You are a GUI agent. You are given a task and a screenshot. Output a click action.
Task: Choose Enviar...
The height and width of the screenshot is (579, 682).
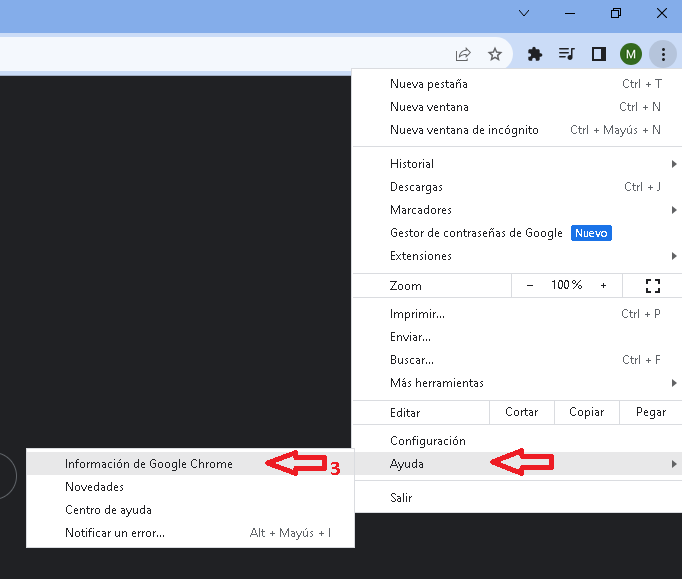(517, 337)
